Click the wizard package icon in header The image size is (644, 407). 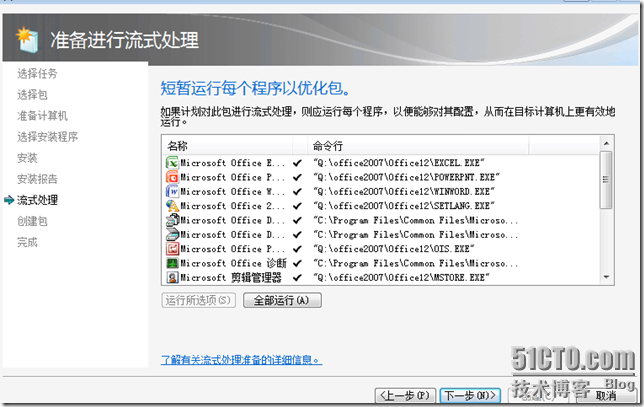pos(27,39)
